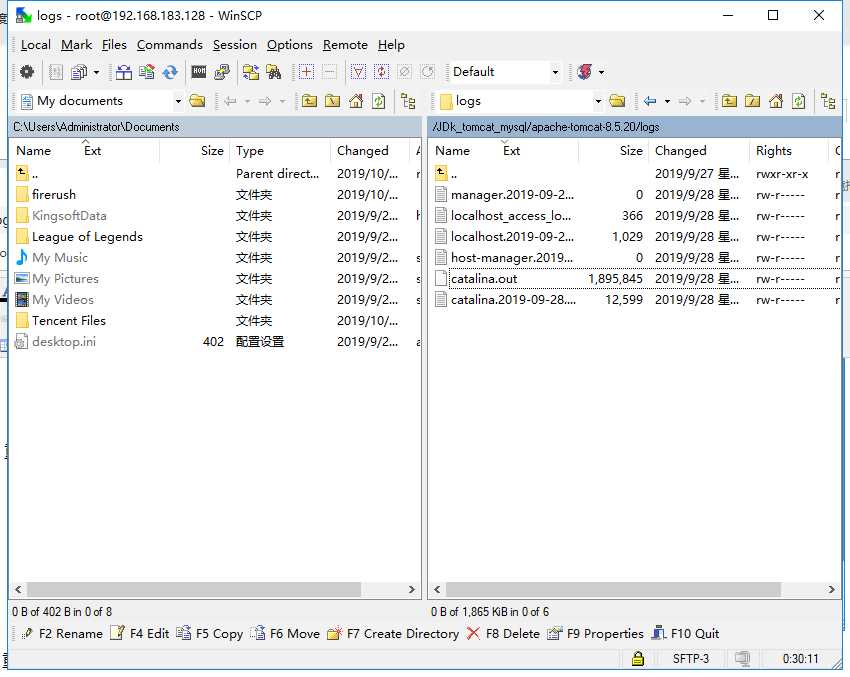Click F10 Quit button
Screen dimensions: 850x677
[x=685, y=633]
